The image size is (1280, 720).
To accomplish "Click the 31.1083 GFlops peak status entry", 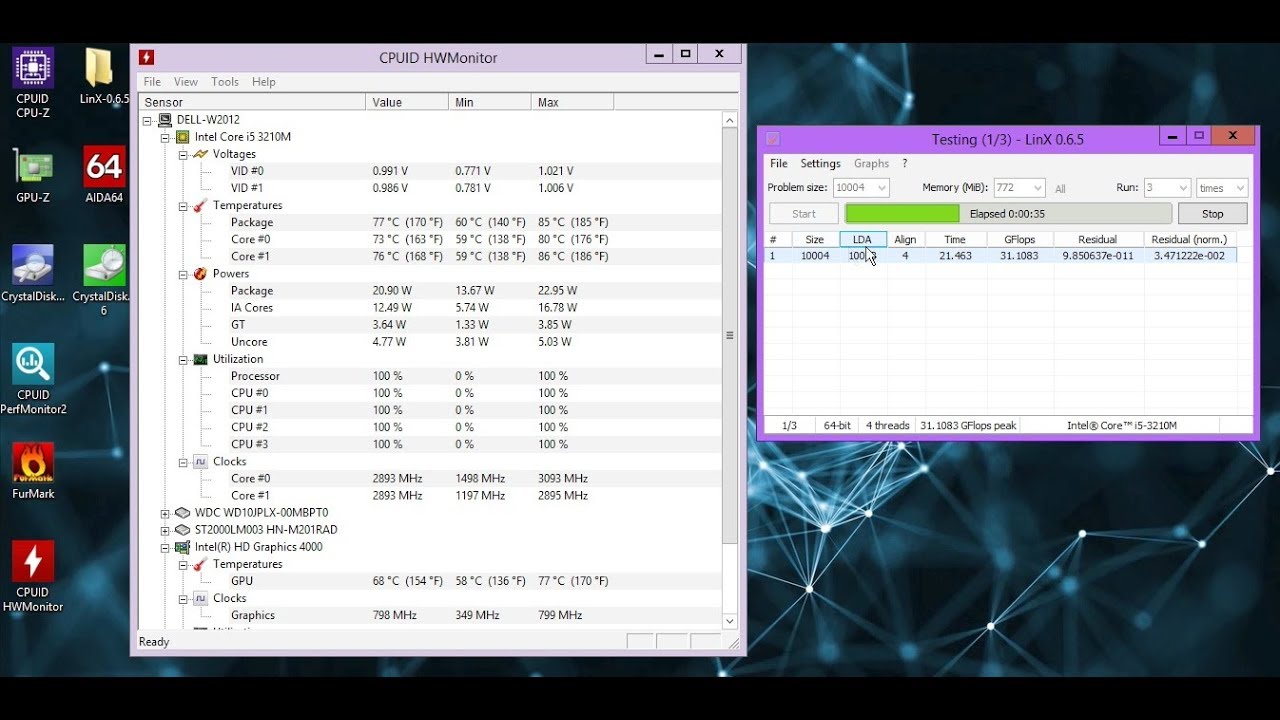I will [x=968, y=426].
